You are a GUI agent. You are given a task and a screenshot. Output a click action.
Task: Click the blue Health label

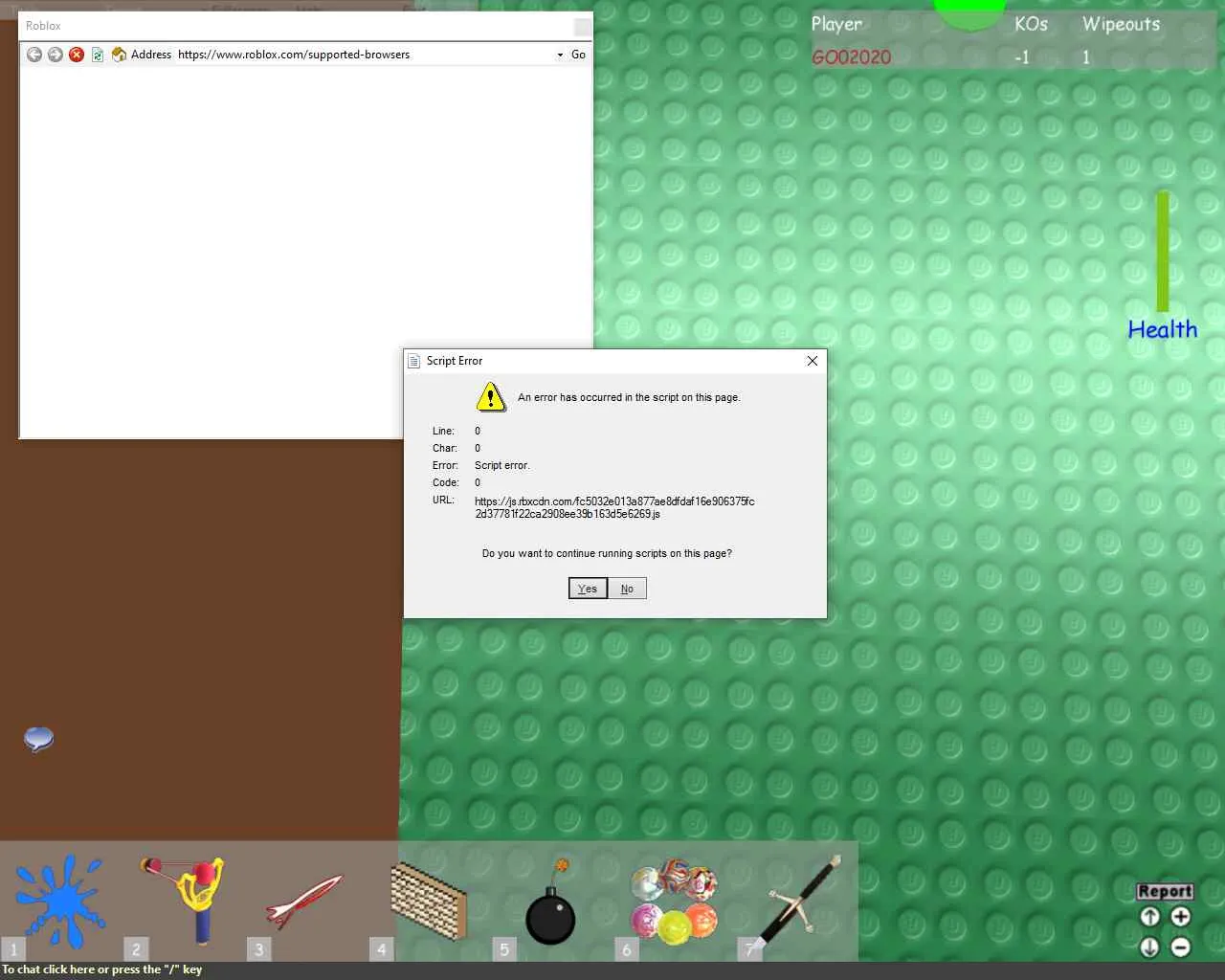pyautogui.click(x=1163, y=329)
